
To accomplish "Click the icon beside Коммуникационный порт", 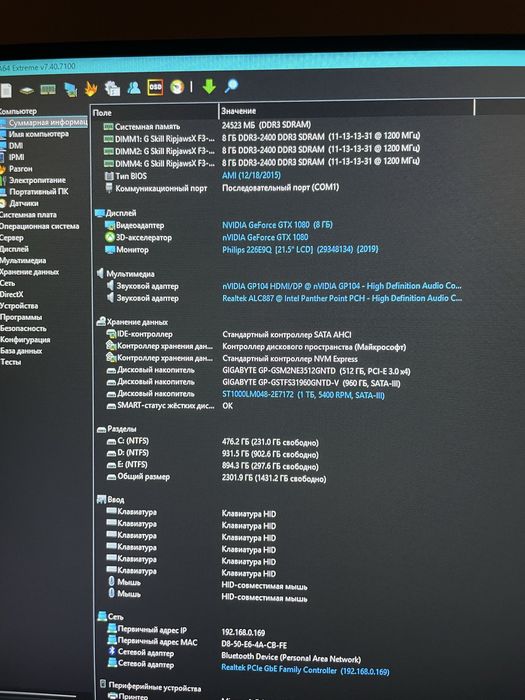I will pyautogui.click(x=109, y=188).
